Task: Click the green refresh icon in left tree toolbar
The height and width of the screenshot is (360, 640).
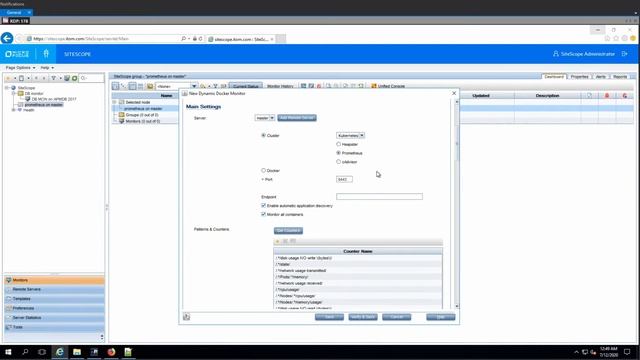Action: (x=75, y=78)
